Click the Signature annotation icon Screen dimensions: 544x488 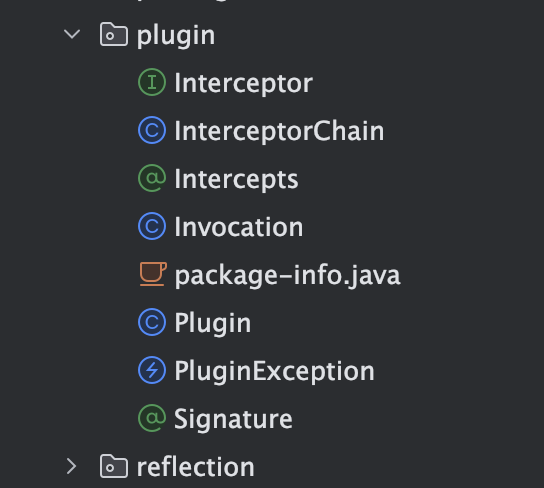[x=152, y=418]
